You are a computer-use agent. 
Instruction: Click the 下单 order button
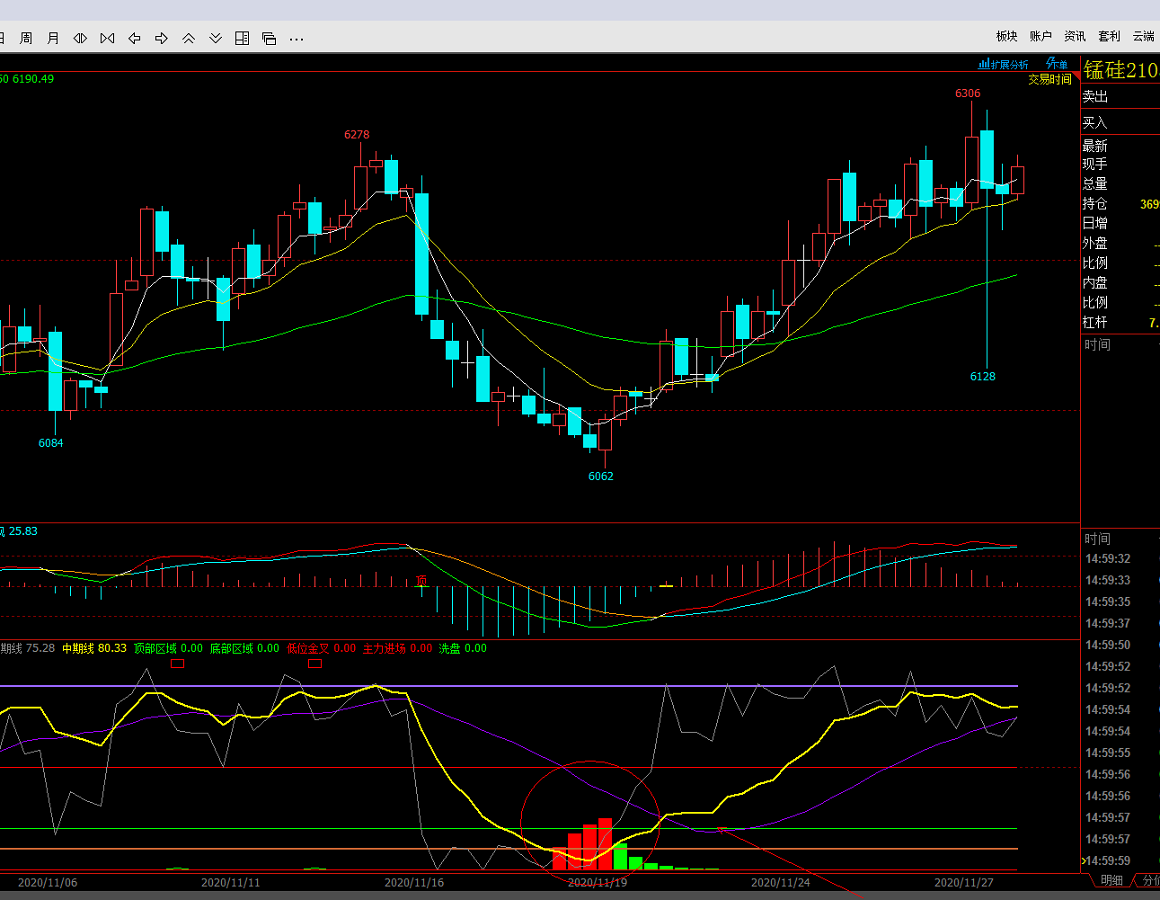(1057, 64)
